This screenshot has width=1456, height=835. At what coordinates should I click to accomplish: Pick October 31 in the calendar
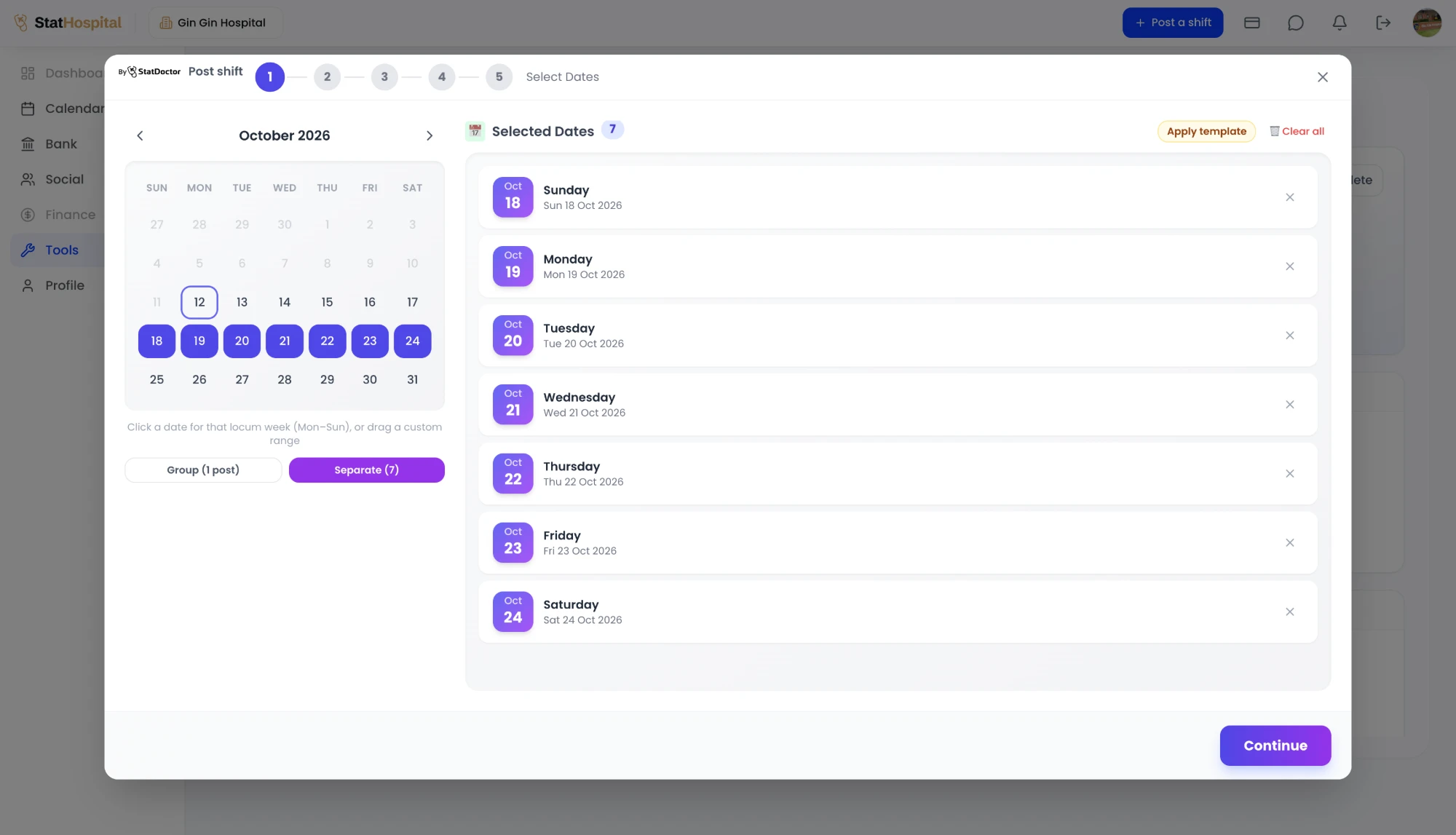(413, 379)
